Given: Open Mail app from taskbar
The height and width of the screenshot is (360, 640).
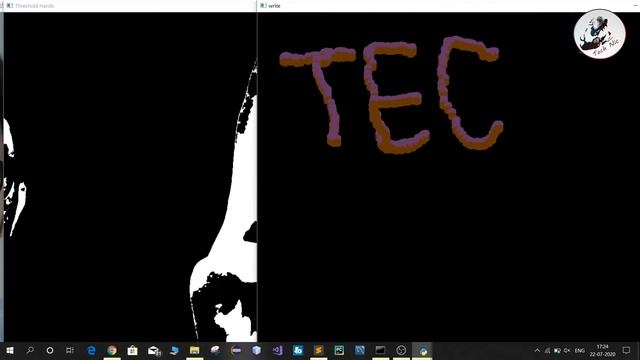Looking at the screenshot, I should pos(154,350).
